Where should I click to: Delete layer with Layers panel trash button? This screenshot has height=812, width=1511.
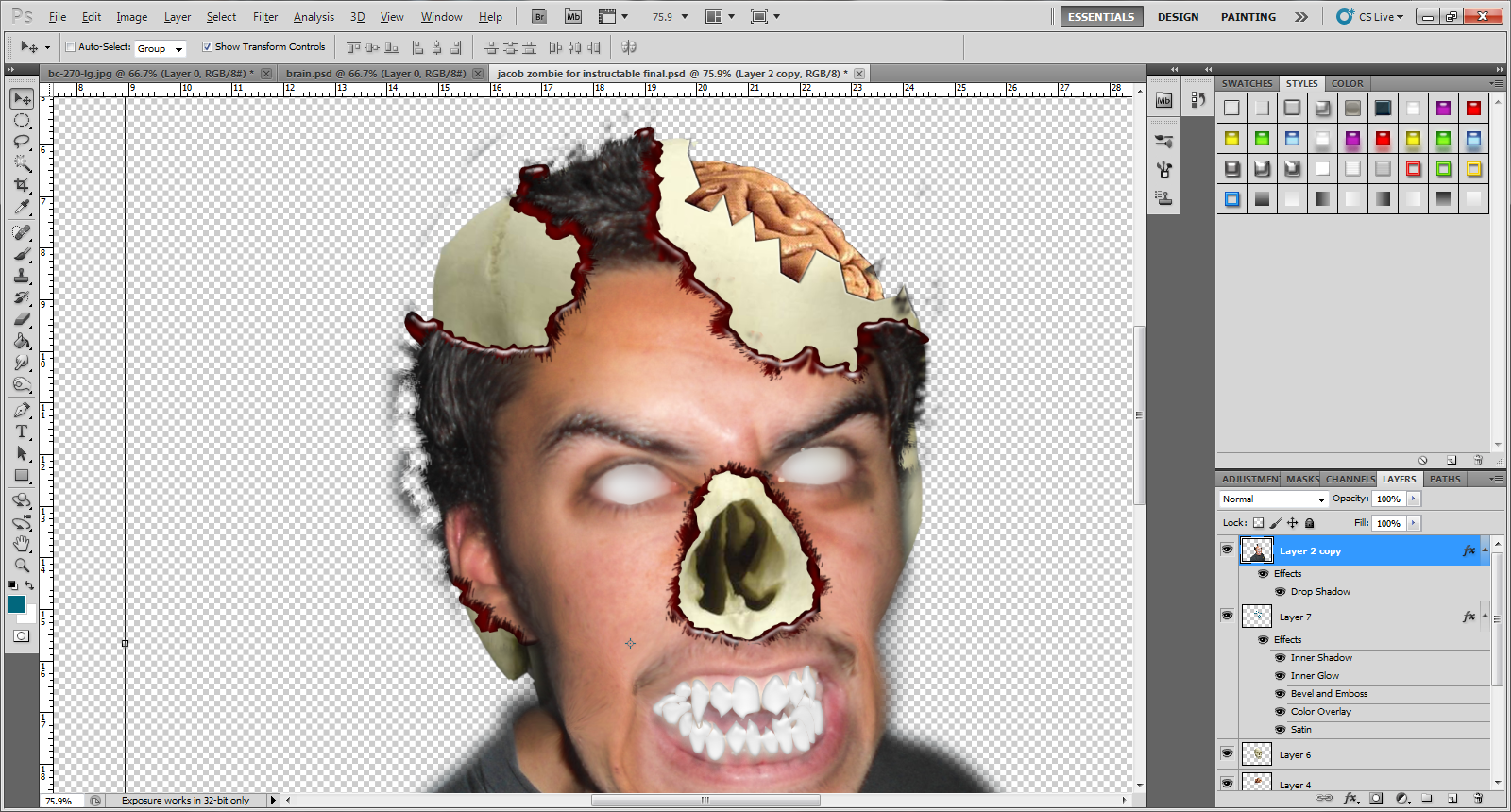(x=1478, y=799)
